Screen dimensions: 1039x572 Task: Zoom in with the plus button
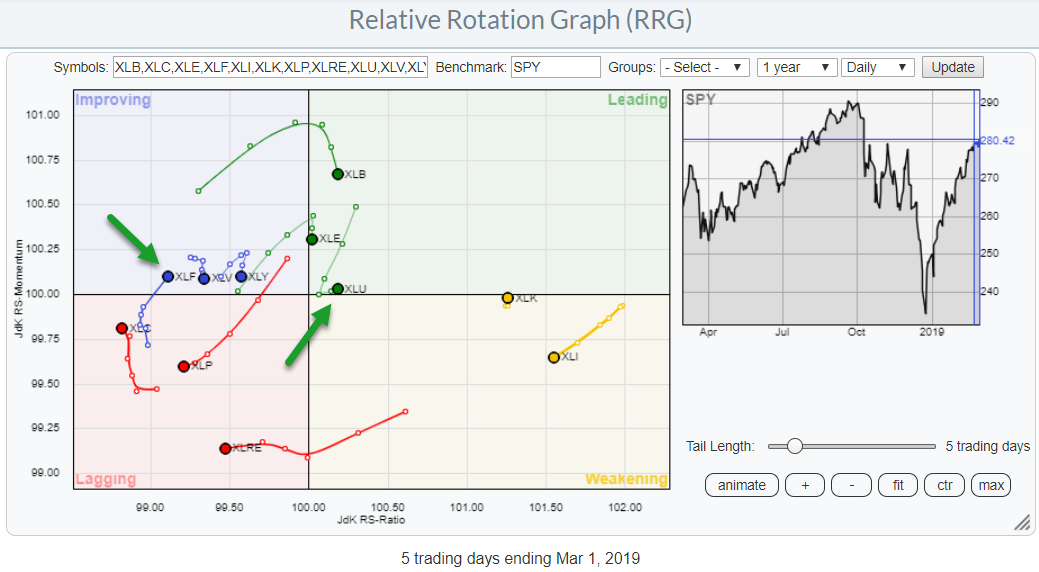click(x=804, y=485)
